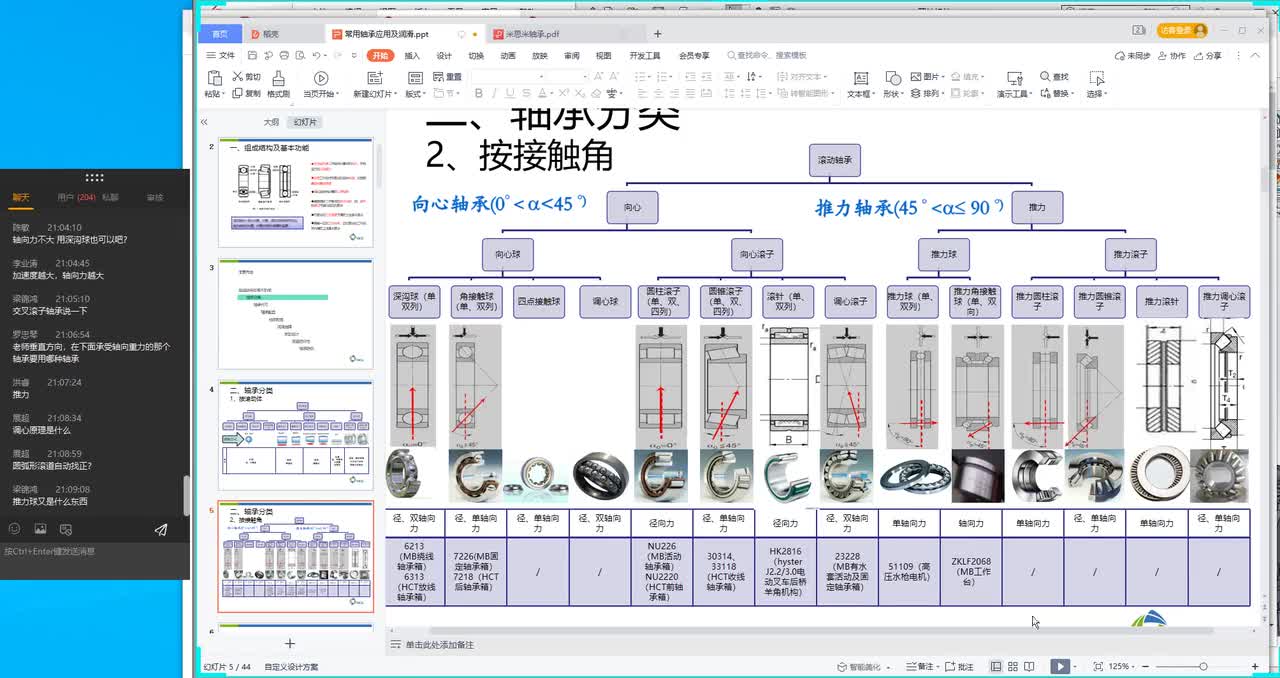Insert a Picture (图片)
This screenshot has height=678, width=1280.
[928, 77]
